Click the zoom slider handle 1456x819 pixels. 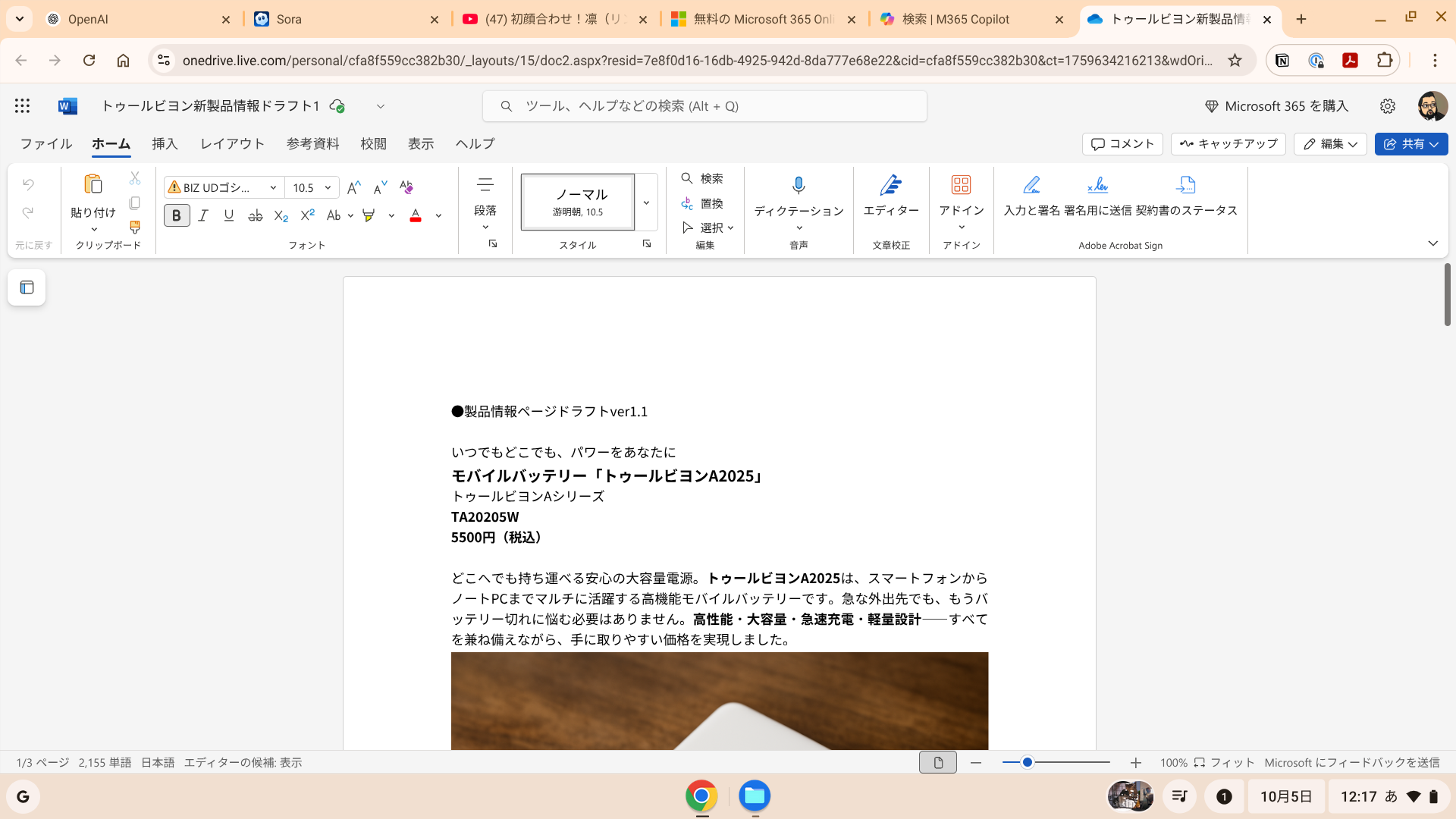[1027, 762]
